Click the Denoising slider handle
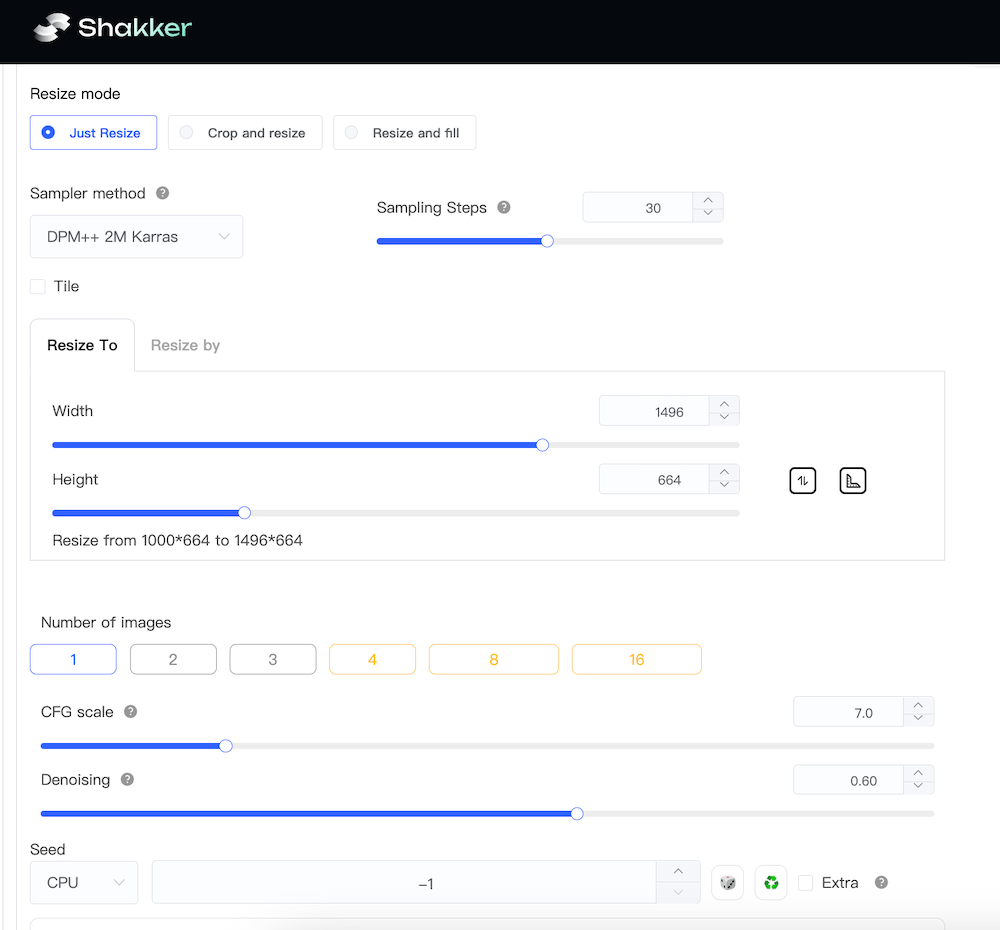The height and width of the screenshot is (930, 1000). [577, 814]
